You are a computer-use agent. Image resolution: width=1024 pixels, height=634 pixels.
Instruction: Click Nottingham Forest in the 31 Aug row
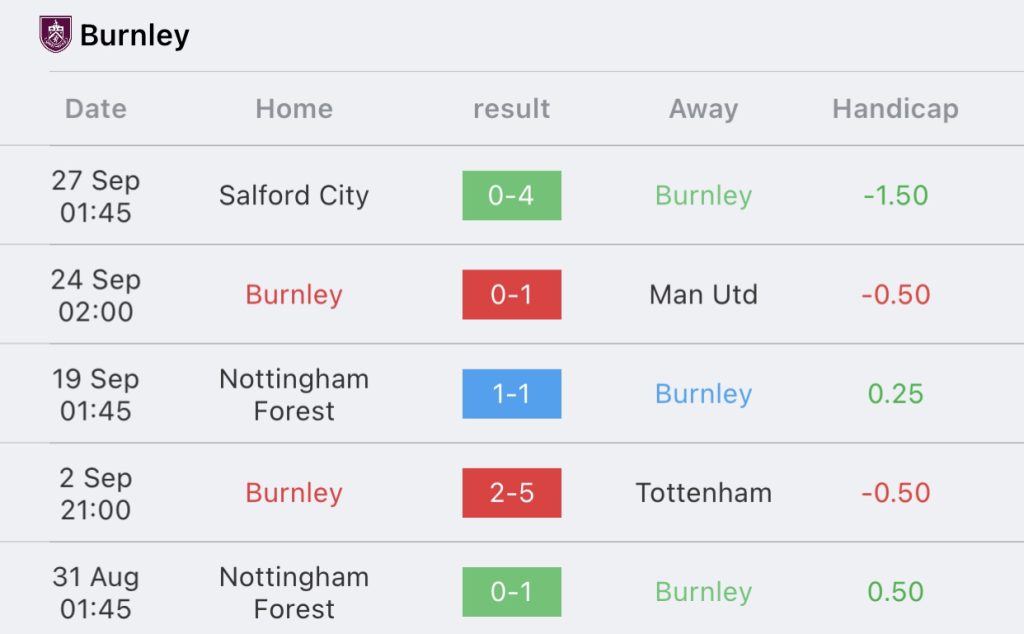coord(294,593)
